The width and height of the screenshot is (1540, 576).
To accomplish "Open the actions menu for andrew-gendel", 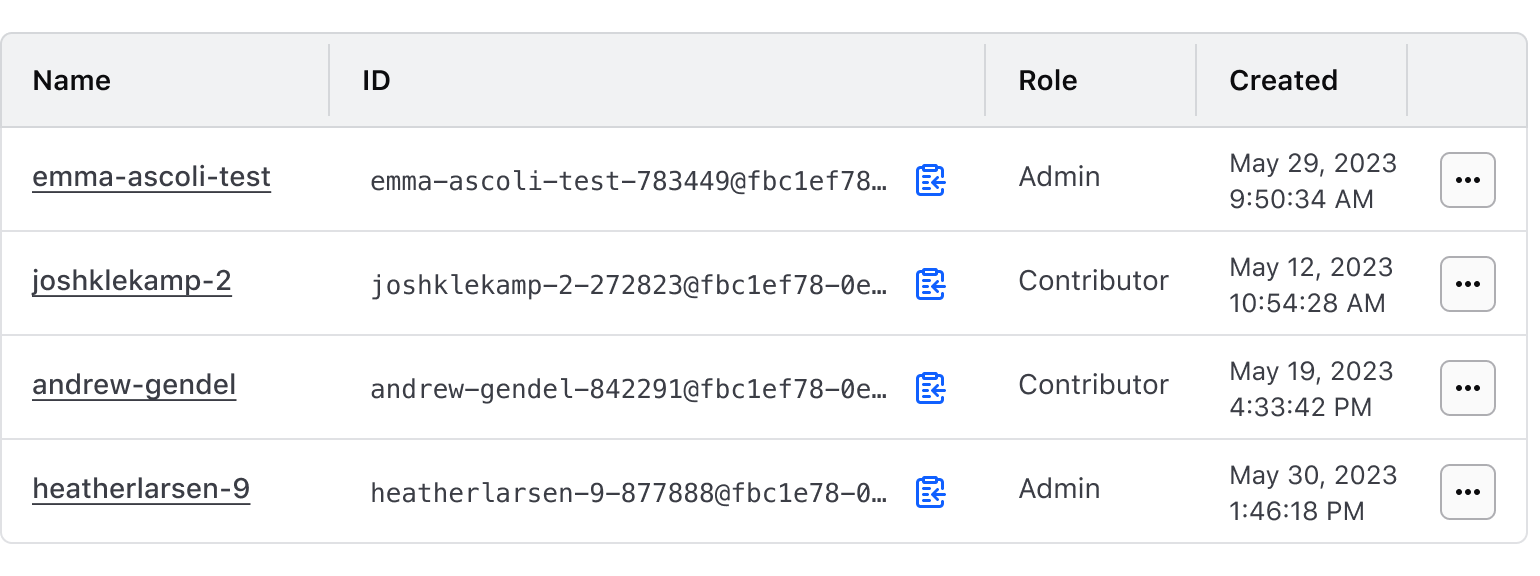I will [1467, 388].
